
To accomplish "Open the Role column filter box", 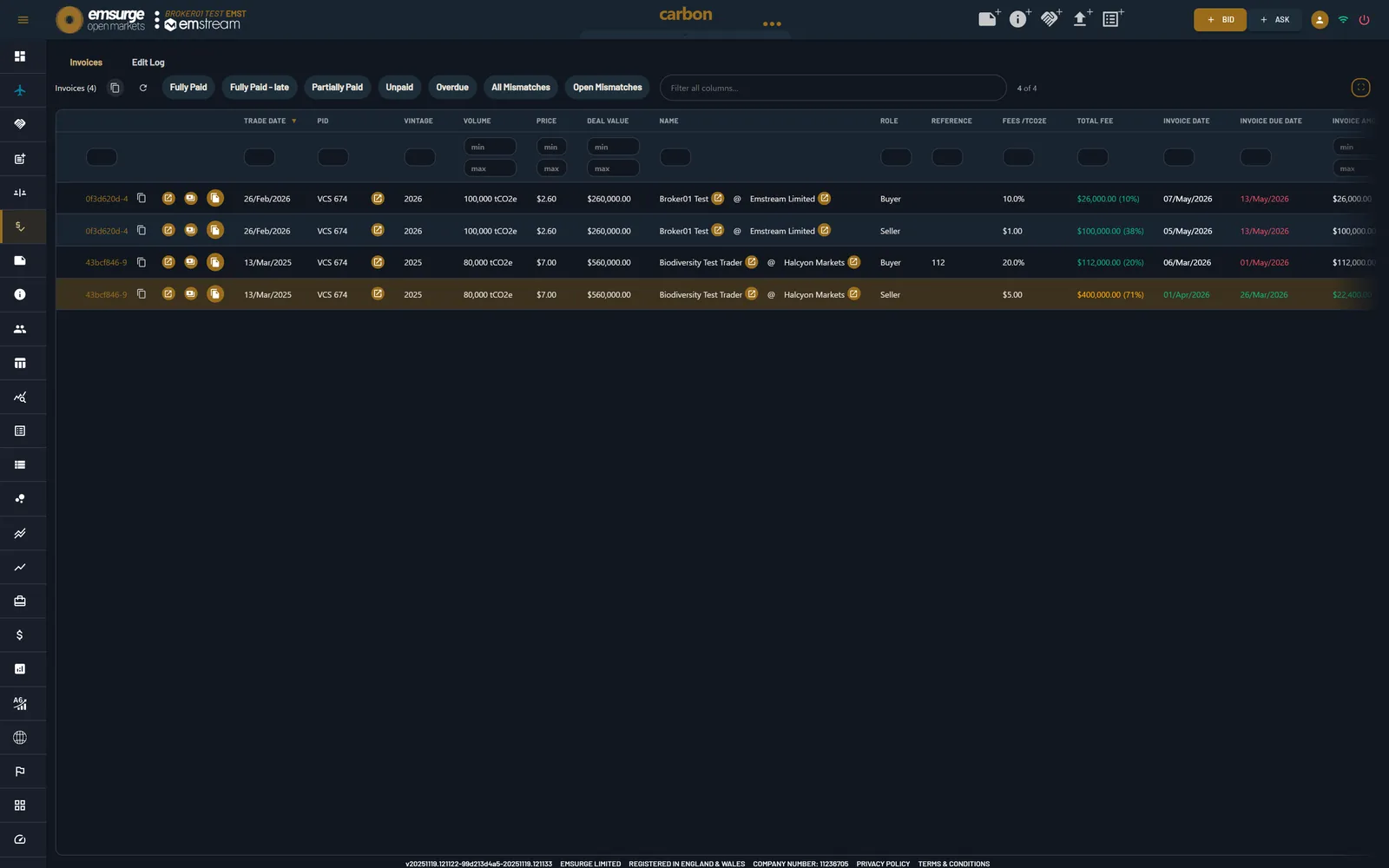I will tap(896, 157).
